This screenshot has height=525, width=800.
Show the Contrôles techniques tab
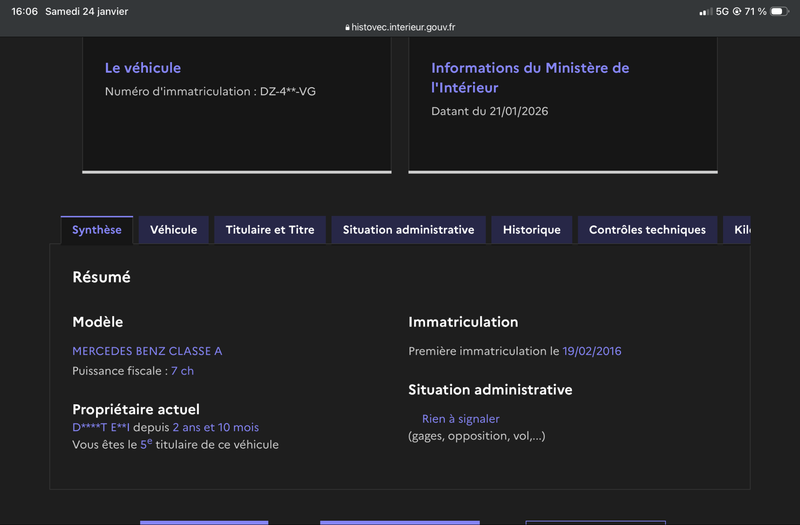[x=647, y=230]
